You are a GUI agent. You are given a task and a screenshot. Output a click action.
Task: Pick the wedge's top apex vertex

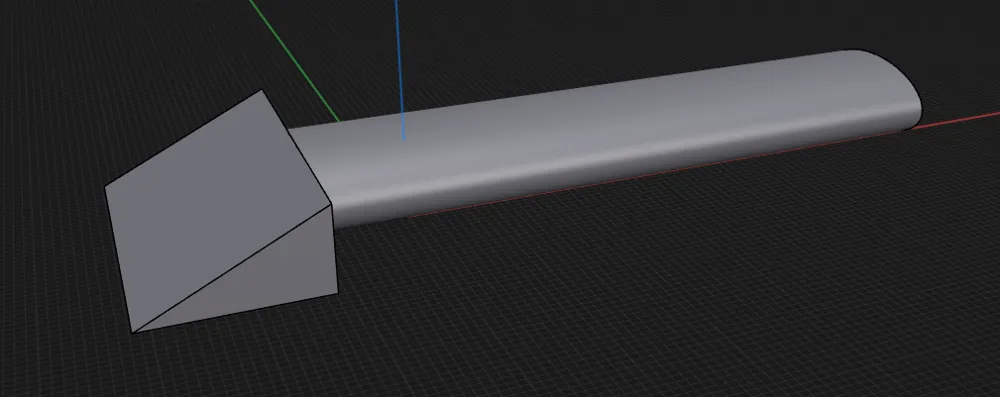click(x=262, y=90)
